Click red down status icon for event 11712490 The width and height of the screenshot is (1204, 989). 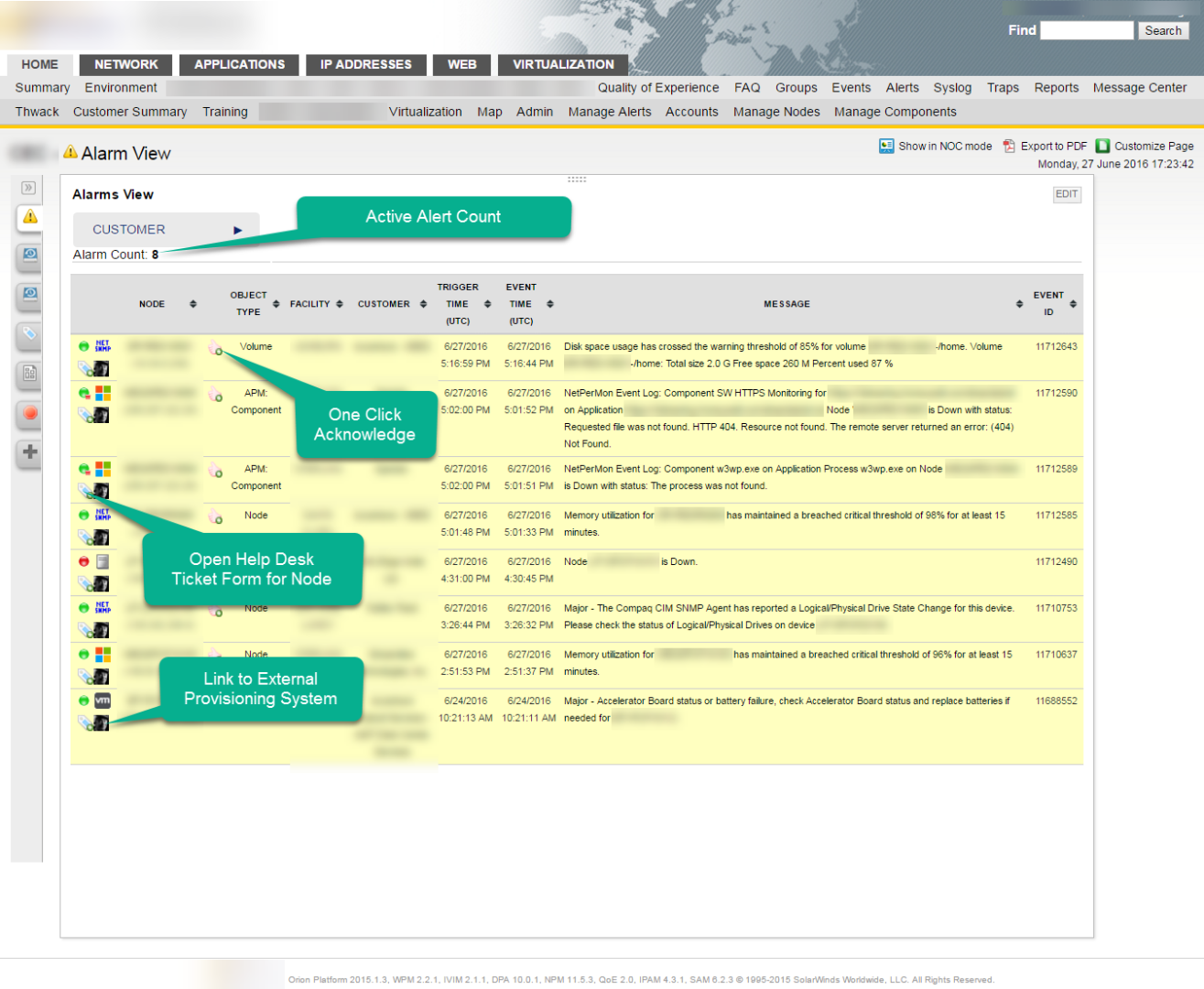pyautogui.click(x=83, y=561)
